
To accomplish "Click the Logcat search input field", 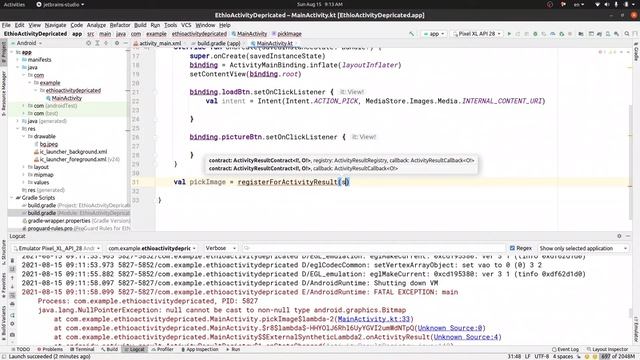I will pyautogui.click(x=373, y=248).
